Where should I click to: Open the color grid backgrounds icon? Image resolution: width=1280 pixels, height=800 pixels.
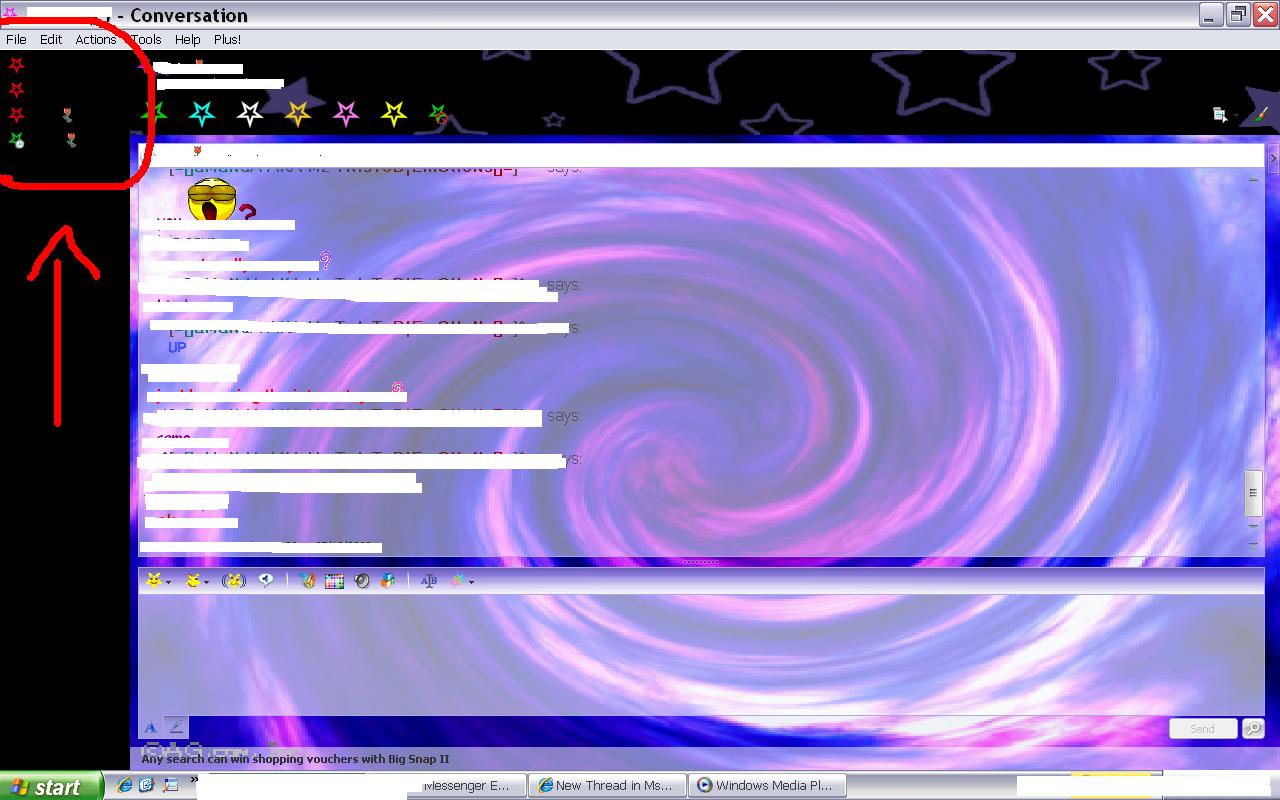pos(335,580)
